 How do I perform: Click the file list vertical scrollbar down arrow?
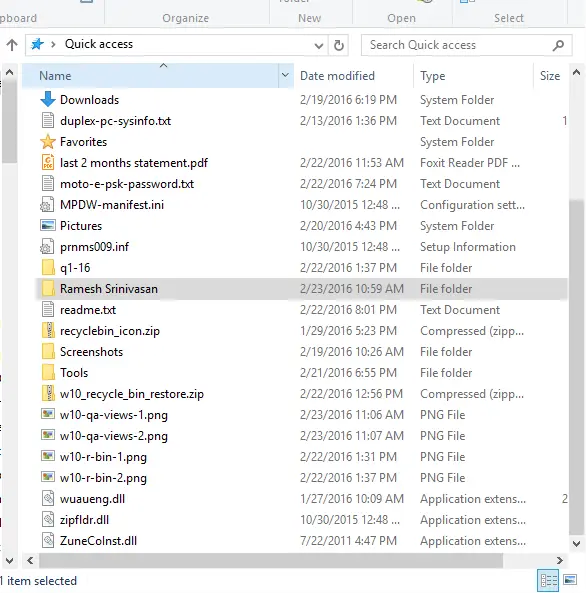click(576, 543)
